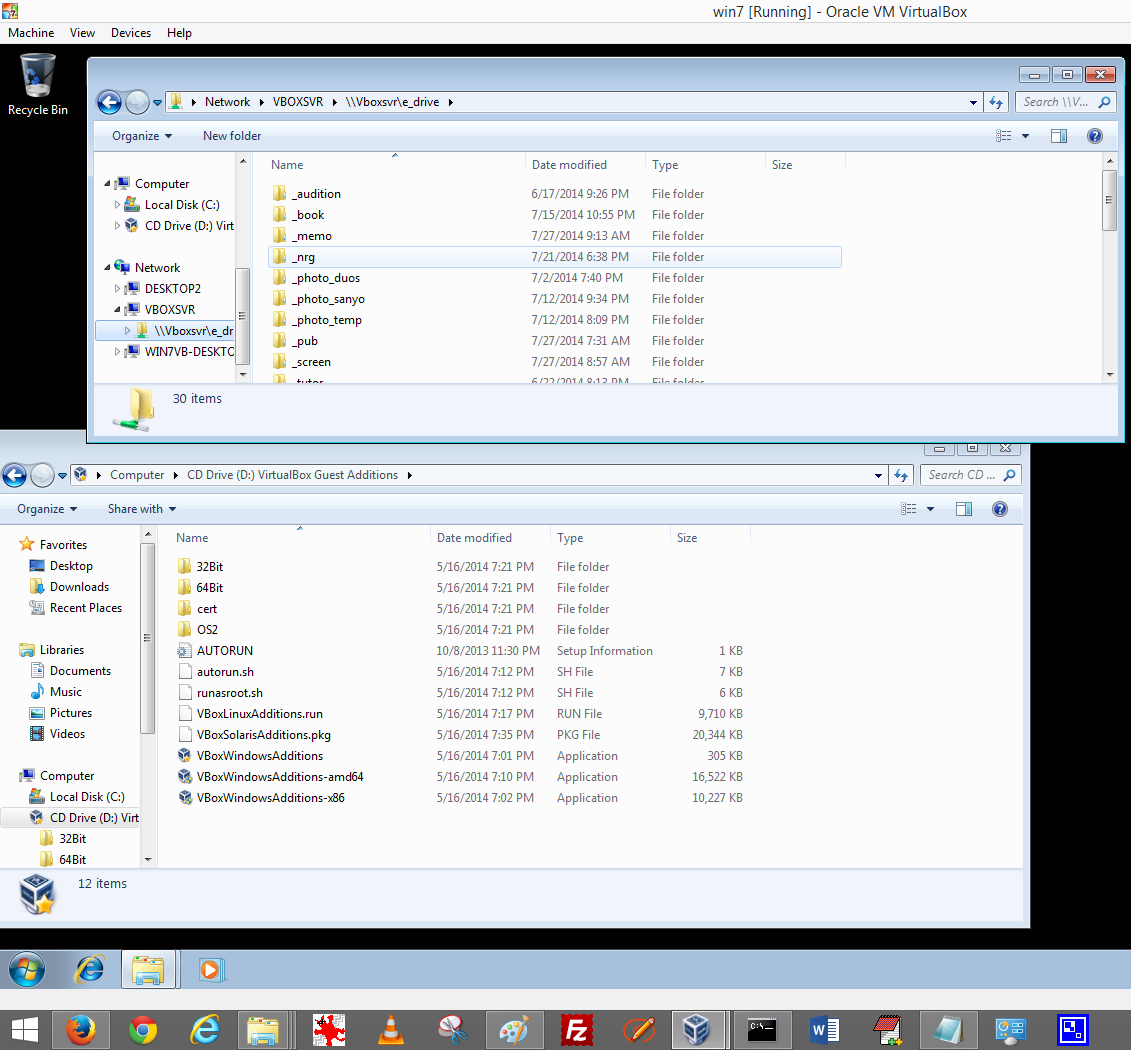Open the 64Bit folder in file list
Viewport: 1131px width, 1050px height.
point(209,588)
